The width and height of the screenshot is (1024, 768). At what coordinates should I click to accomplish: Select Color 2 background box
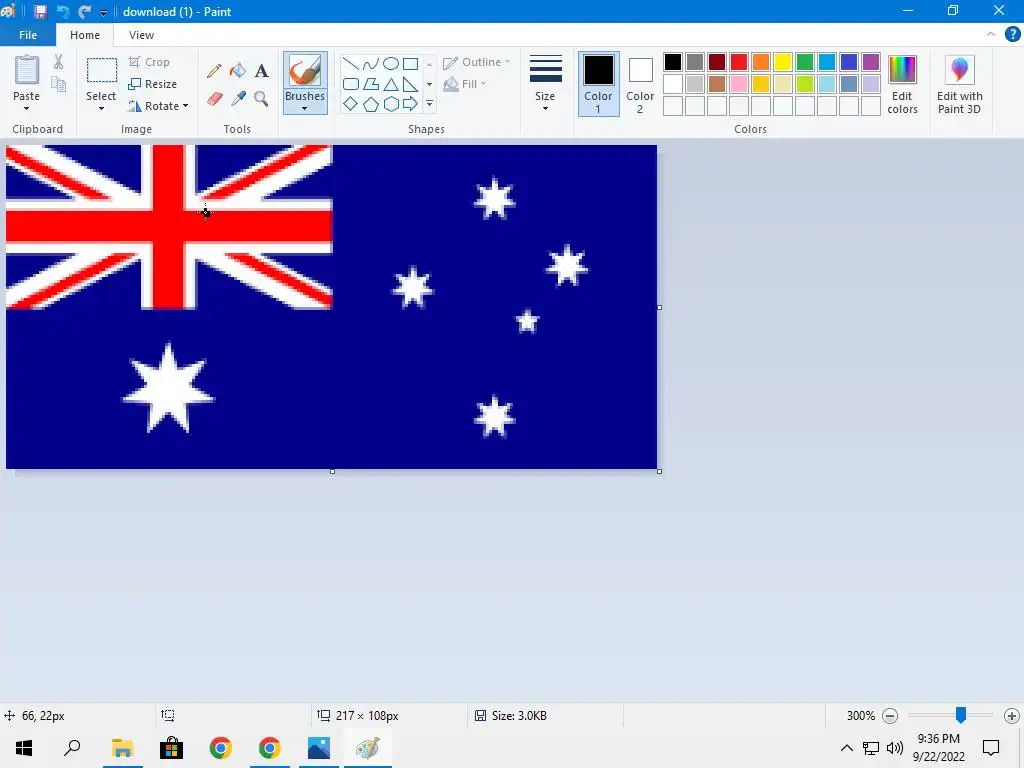click(640, 84)
